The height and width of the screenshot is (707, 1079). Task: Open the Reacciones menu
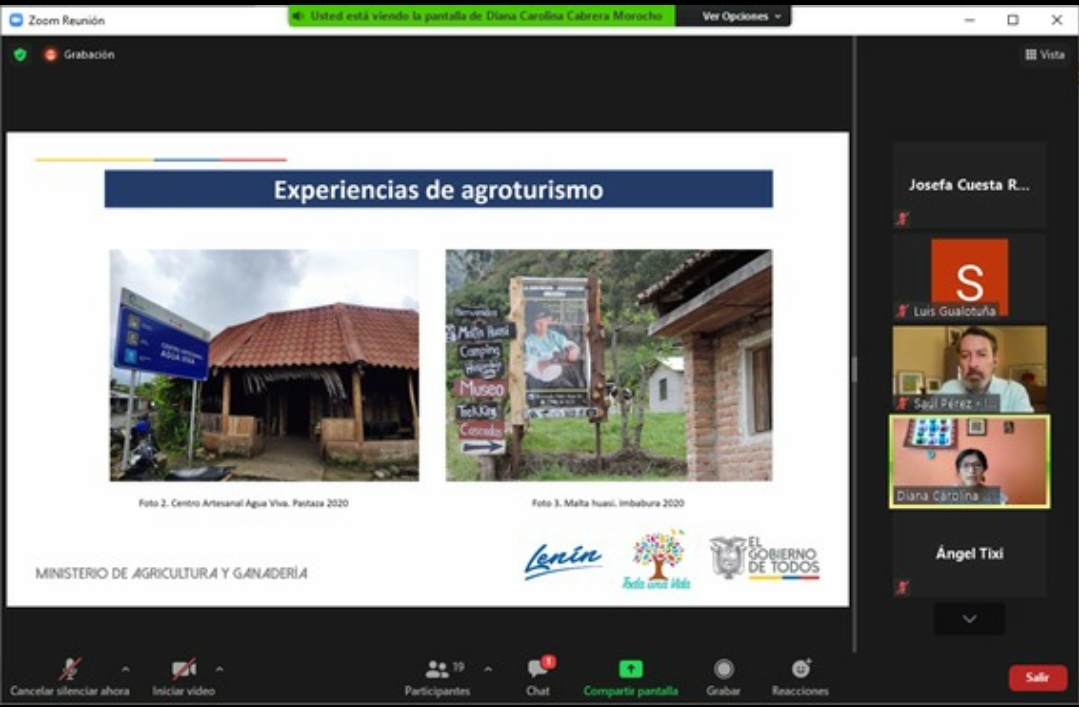pos(800,677)
